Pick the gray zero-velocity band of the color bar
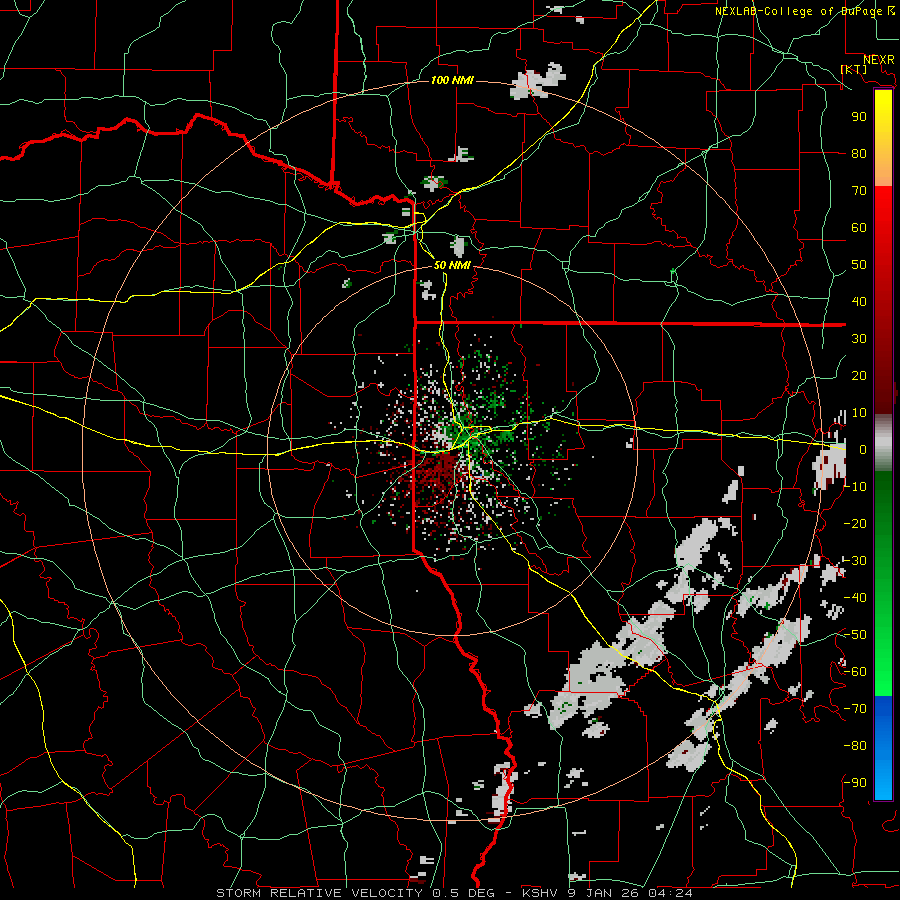 point(883,443)
